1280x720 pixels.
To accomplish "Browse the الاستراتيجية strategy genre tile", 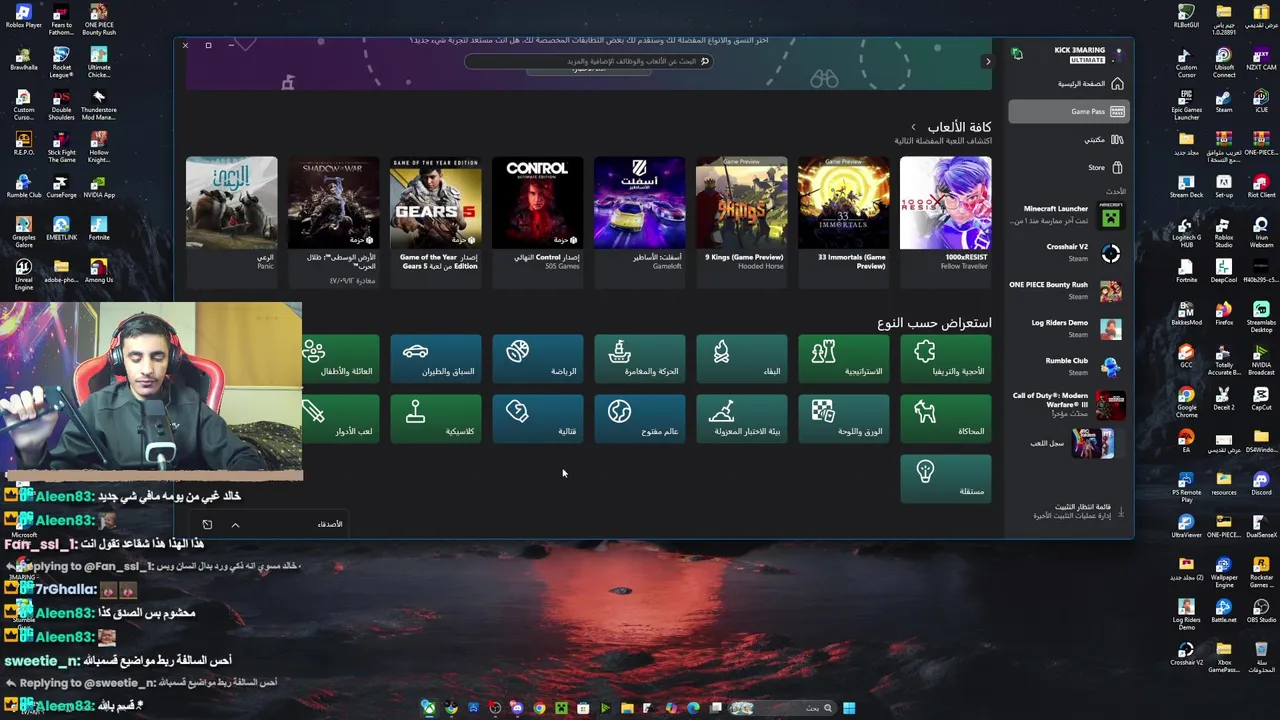I will click(x=843, y=359).
